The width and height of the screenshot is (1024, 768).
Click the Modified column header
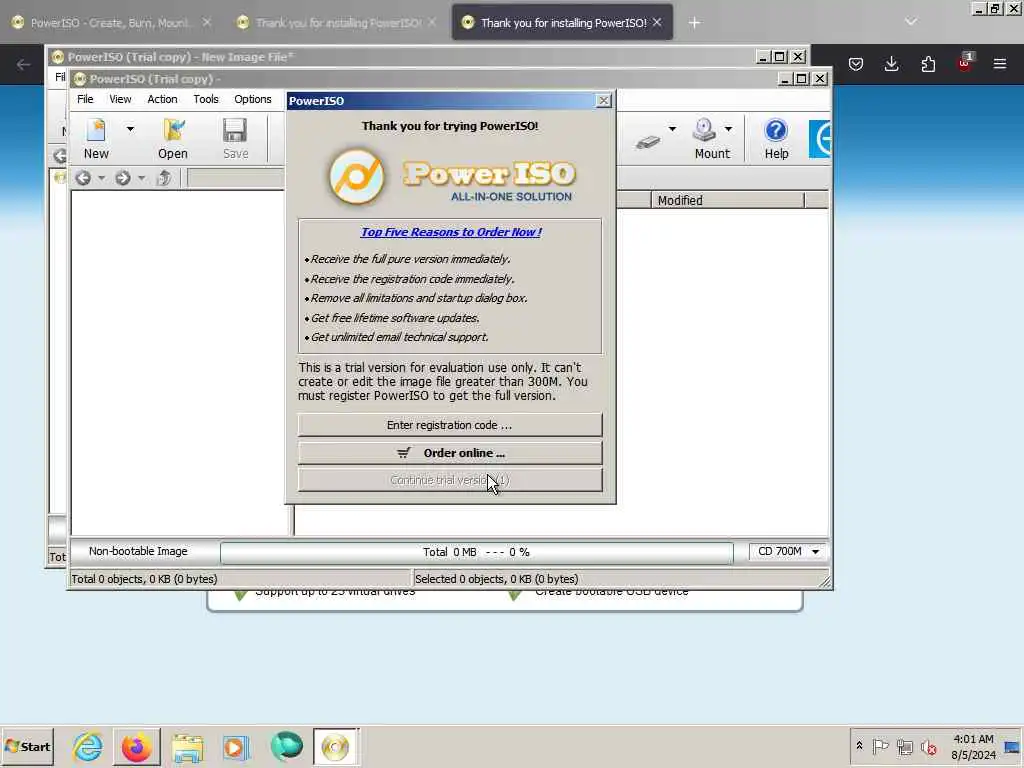pos(728,200)
